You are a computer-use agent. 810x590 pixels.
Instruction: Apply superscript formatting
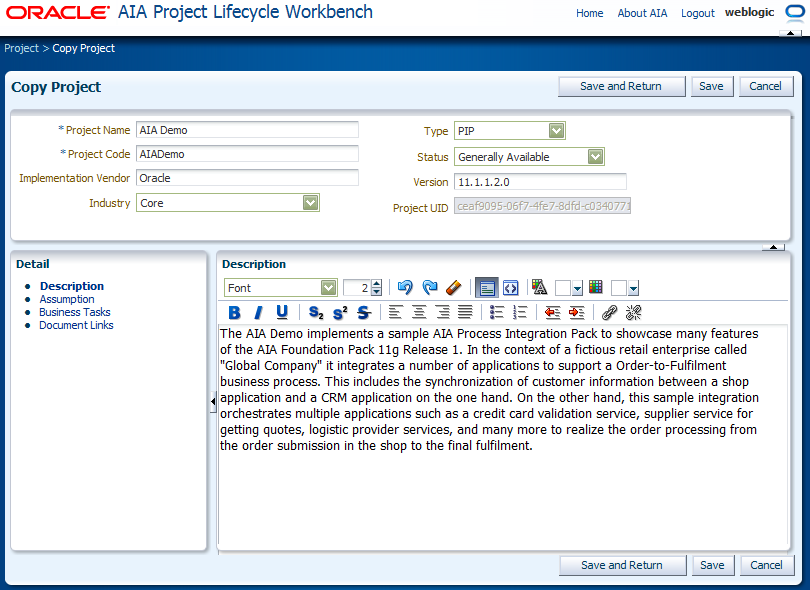pos(340,312)
